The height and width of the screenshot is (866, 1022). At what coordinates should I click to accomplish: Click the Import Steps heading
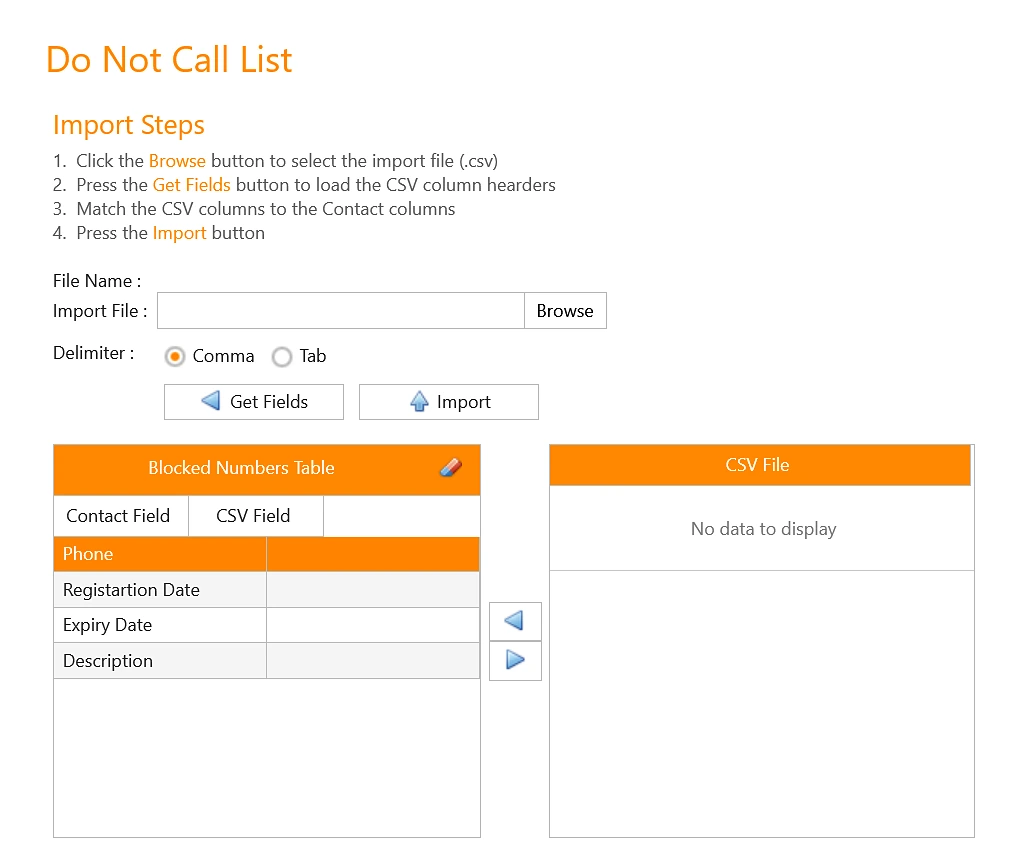click(x=129, y=125)
